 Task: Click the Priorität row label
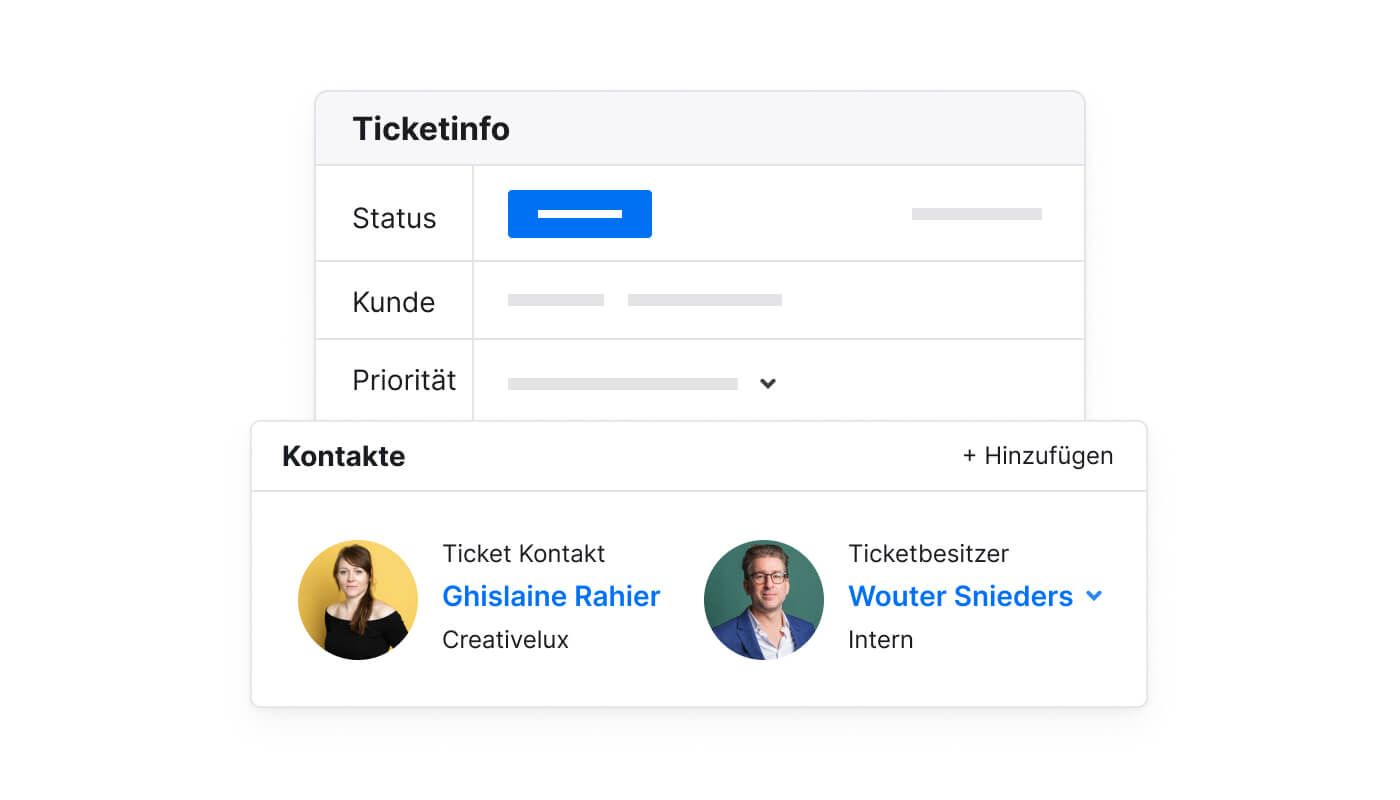(x=404, y=380)
